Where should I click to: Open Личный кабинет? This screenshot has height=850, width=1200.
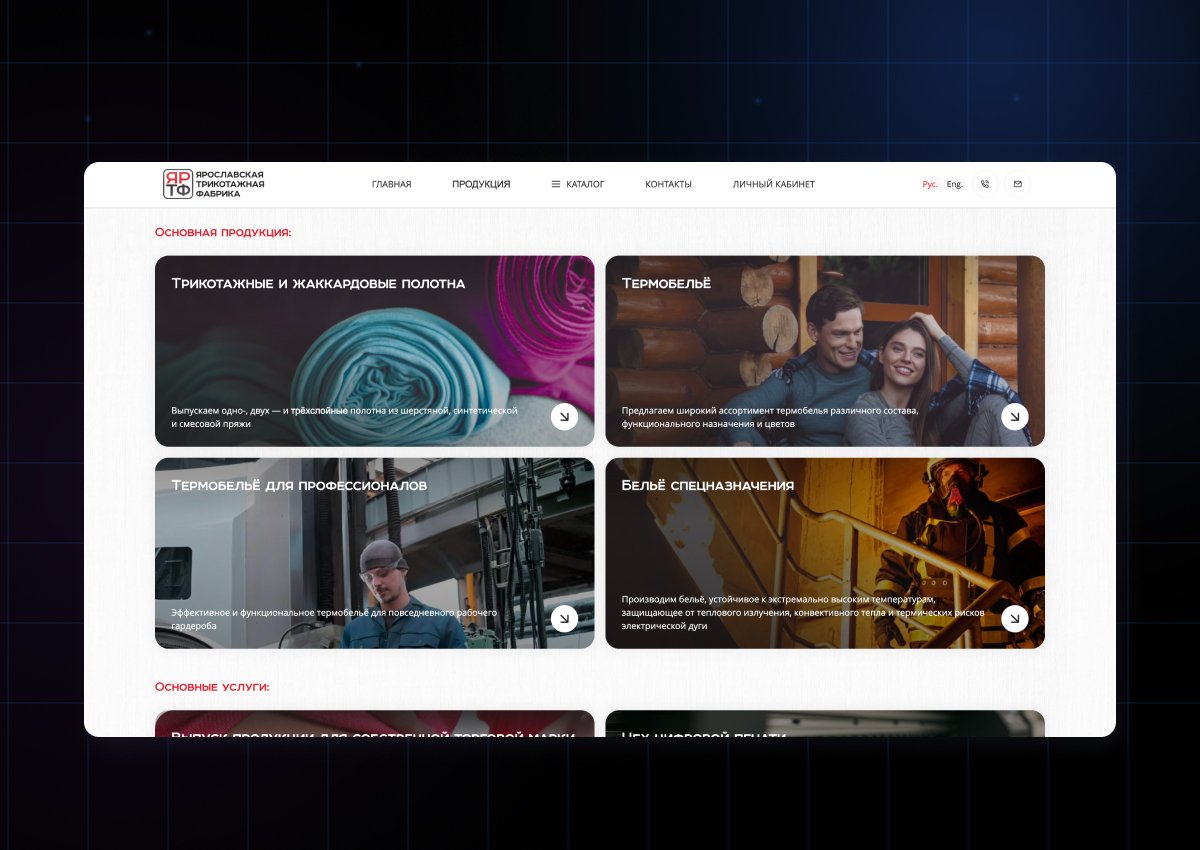(774, 184)
